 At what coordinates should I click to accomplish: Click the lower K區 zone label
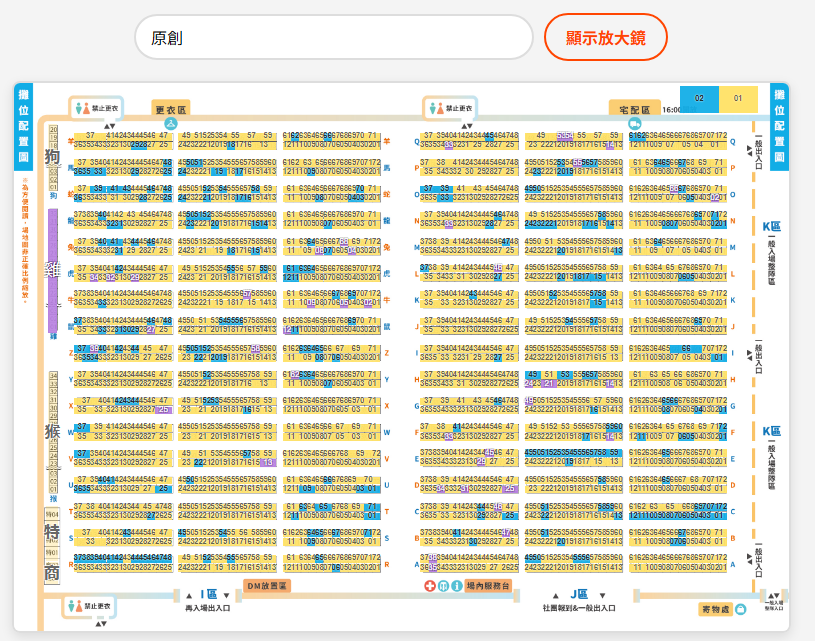(x=772, y=431)
